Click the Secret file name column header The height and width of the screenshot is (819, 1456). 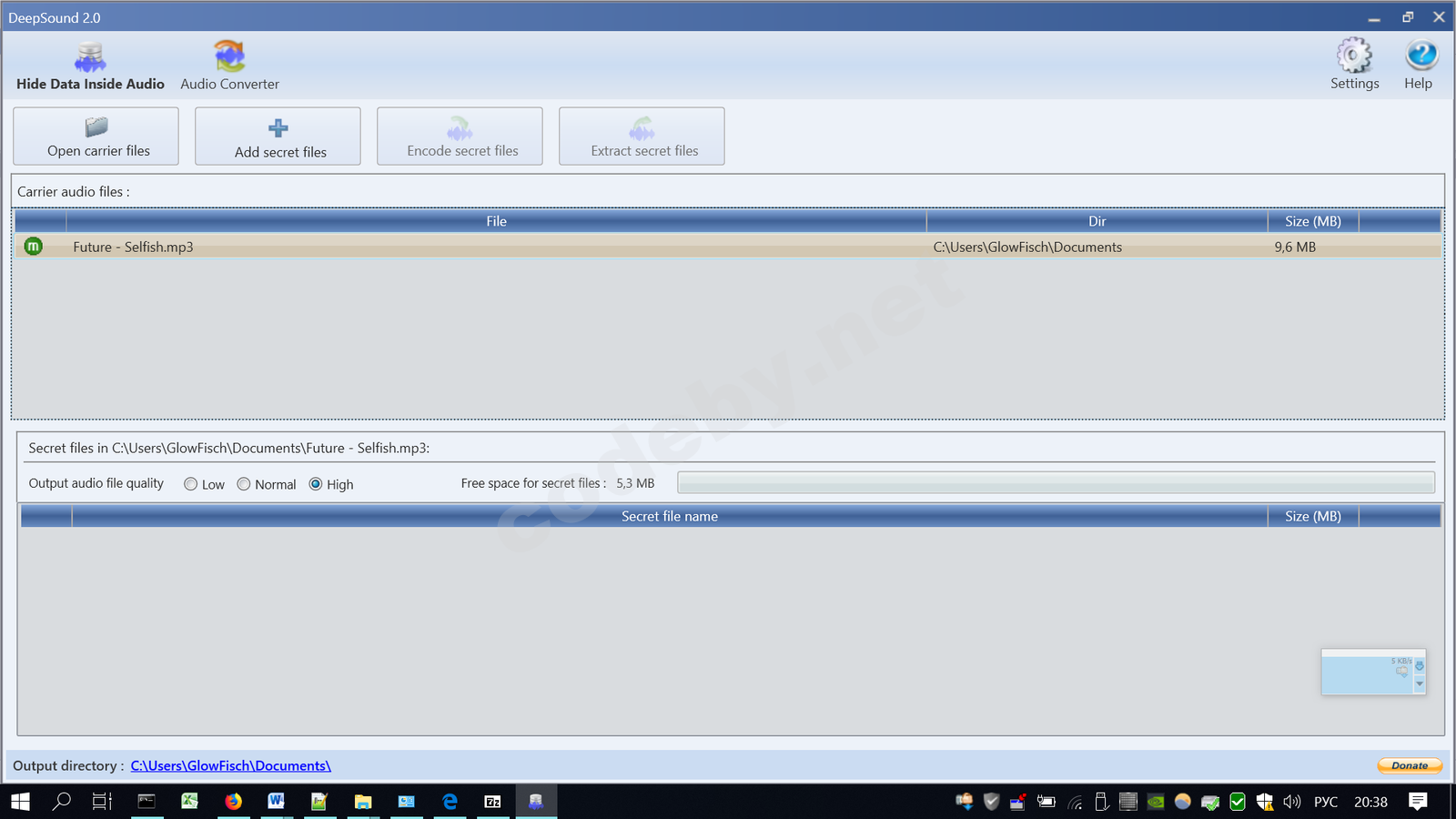[x=670, y=516]
